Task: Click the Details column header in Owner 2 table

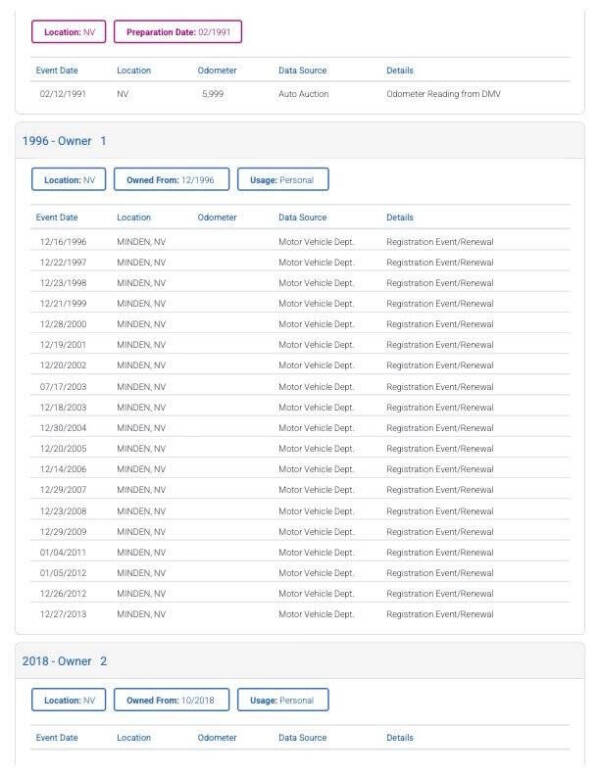Action: pyautogui.click(x=400, y=737)
